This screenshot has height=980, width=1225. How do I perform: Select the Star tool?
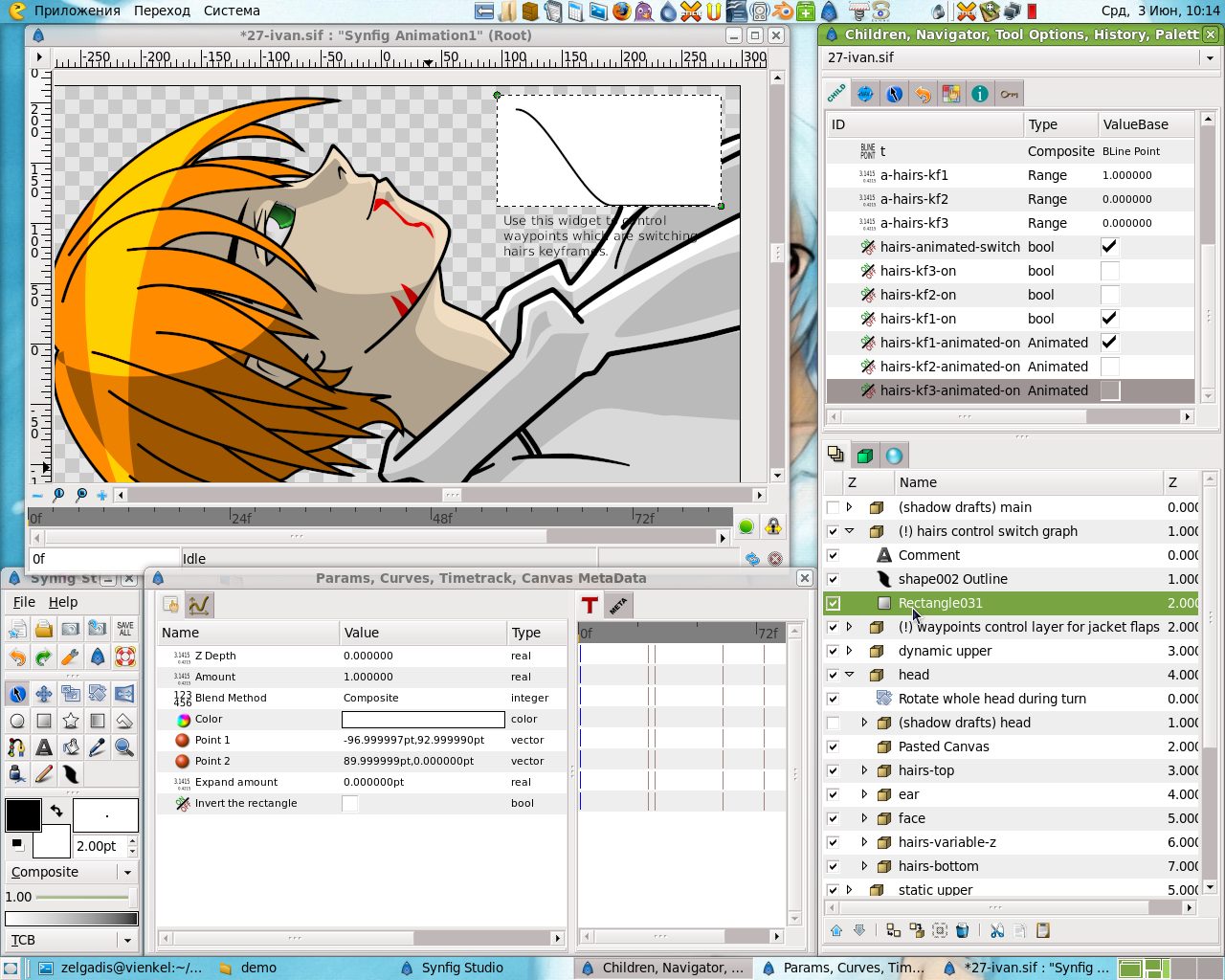[x=71, y=721]
